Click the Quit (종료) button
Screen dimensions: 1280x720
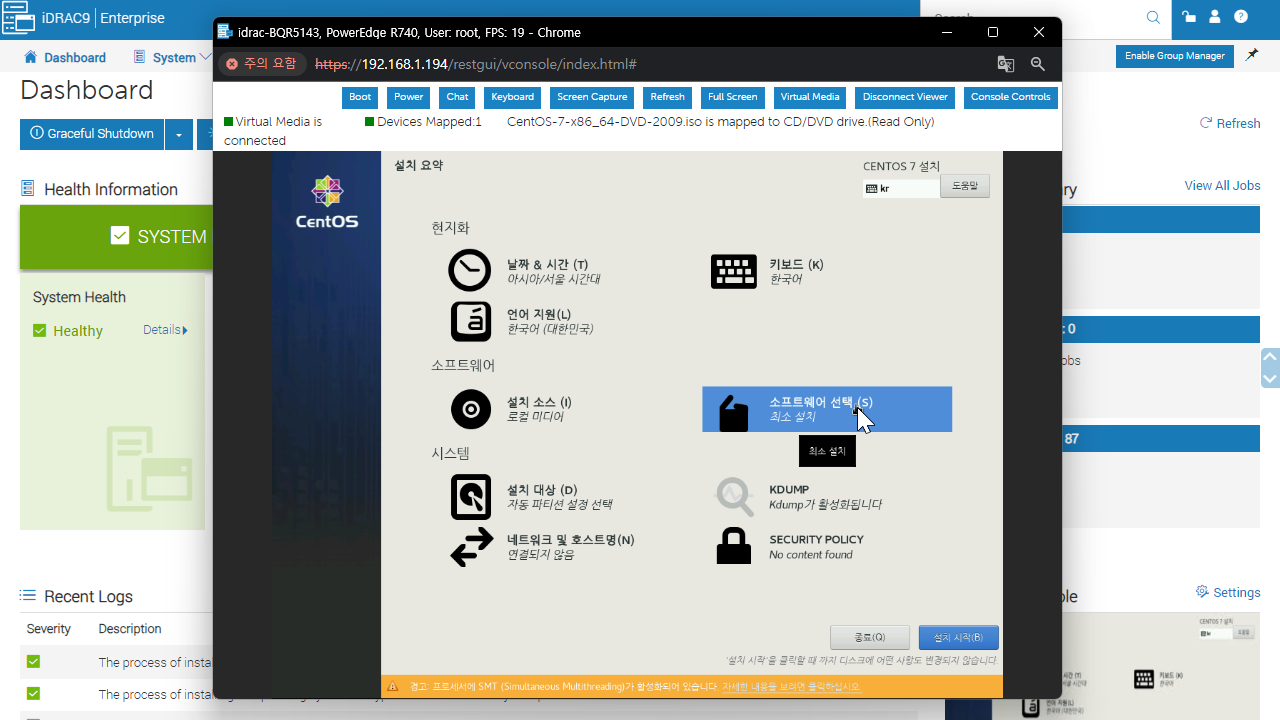[870, 637]
